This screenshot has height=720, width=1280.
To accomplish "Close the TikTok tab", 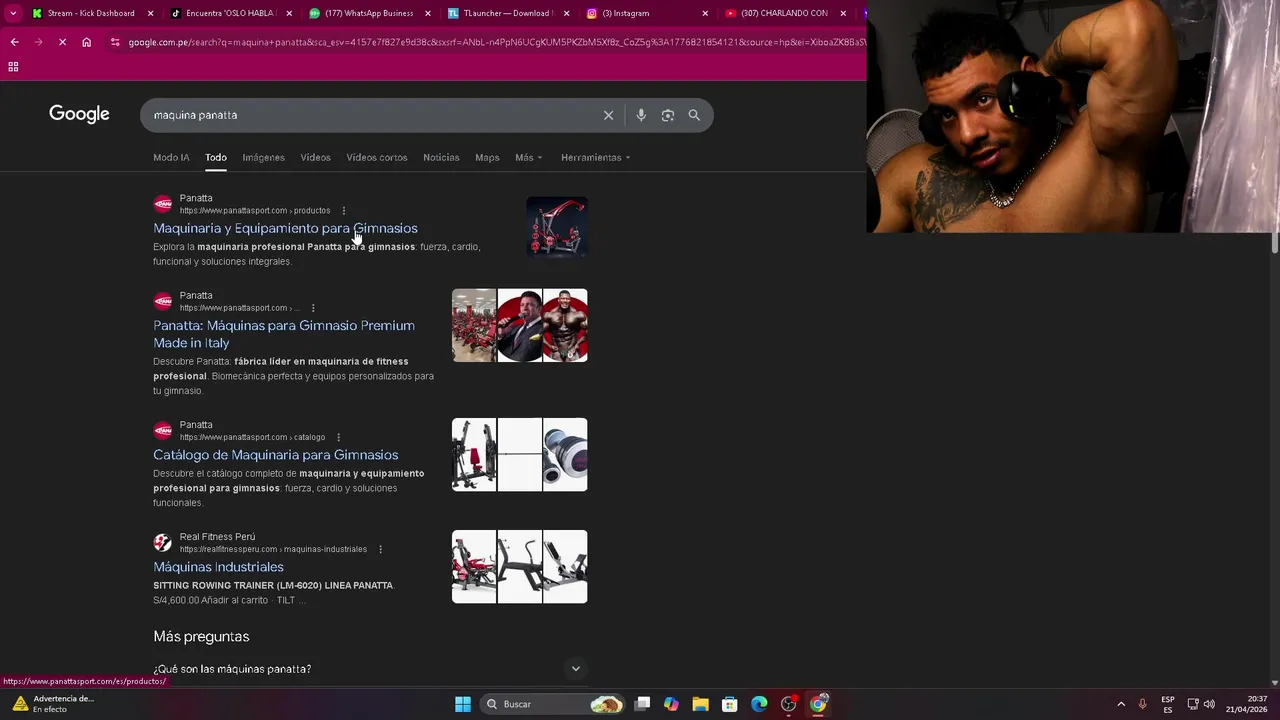I will tap(290, 13).
